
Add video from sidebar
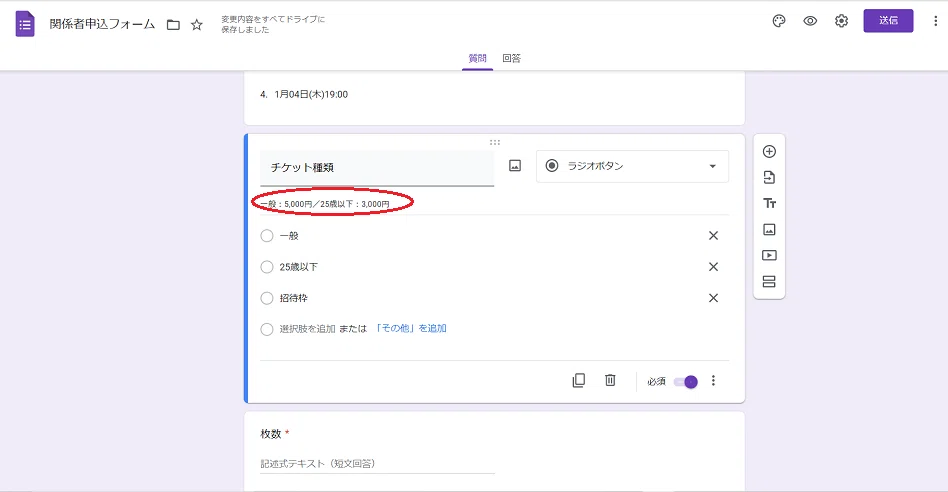[769, 255]
